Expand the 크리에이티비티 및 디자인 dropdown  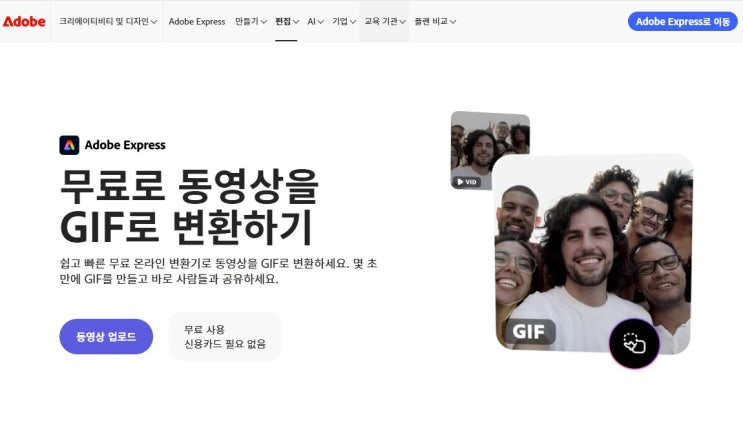coord(108,21)
